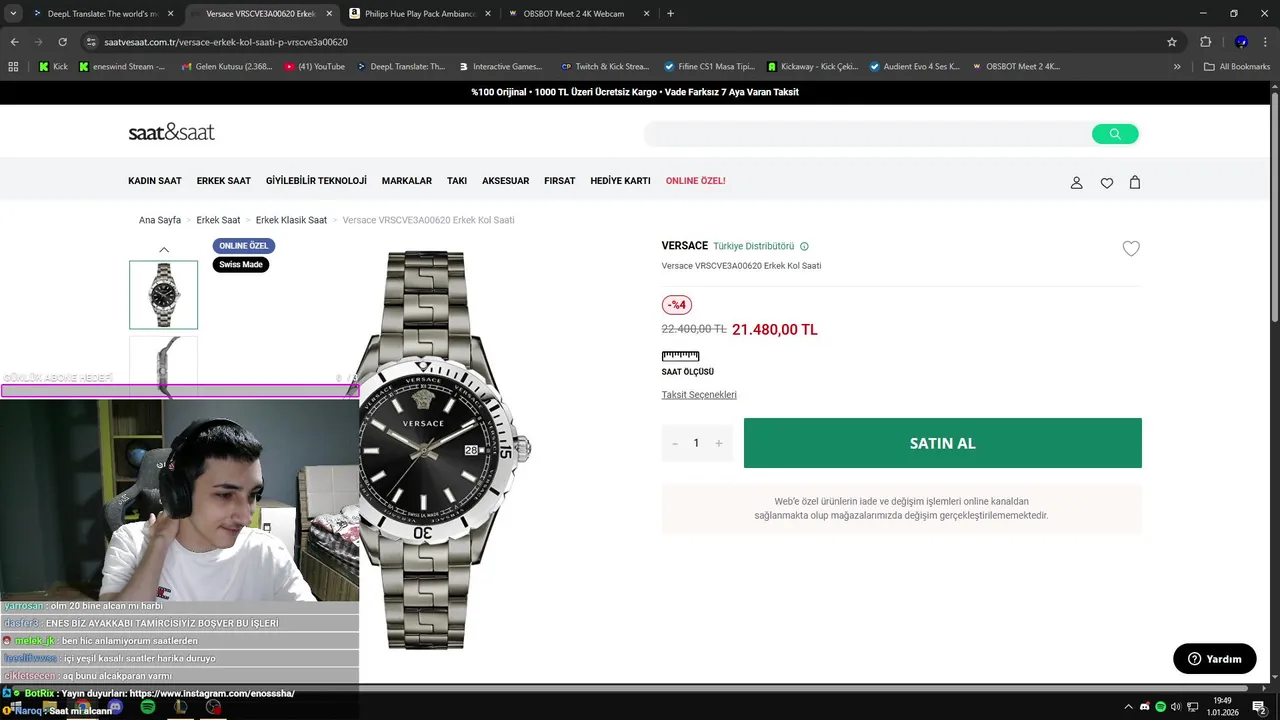Open a new browser tab
Image resolution: width=1280 pixels, height=720 pixels.
[x=670, y=14]
